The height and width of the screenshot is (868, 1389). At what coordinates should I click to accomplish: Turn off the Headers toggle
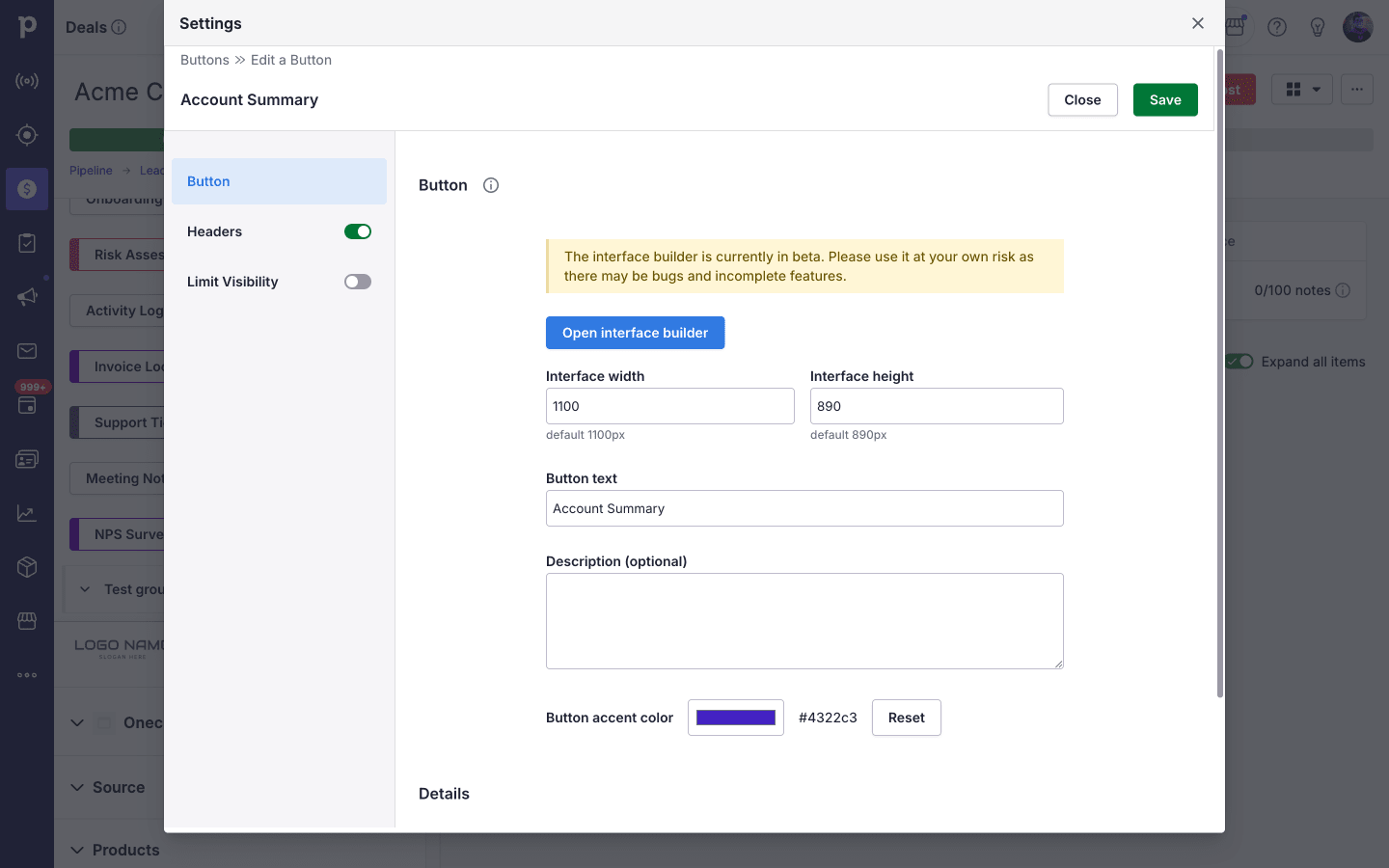coord(358,231)
